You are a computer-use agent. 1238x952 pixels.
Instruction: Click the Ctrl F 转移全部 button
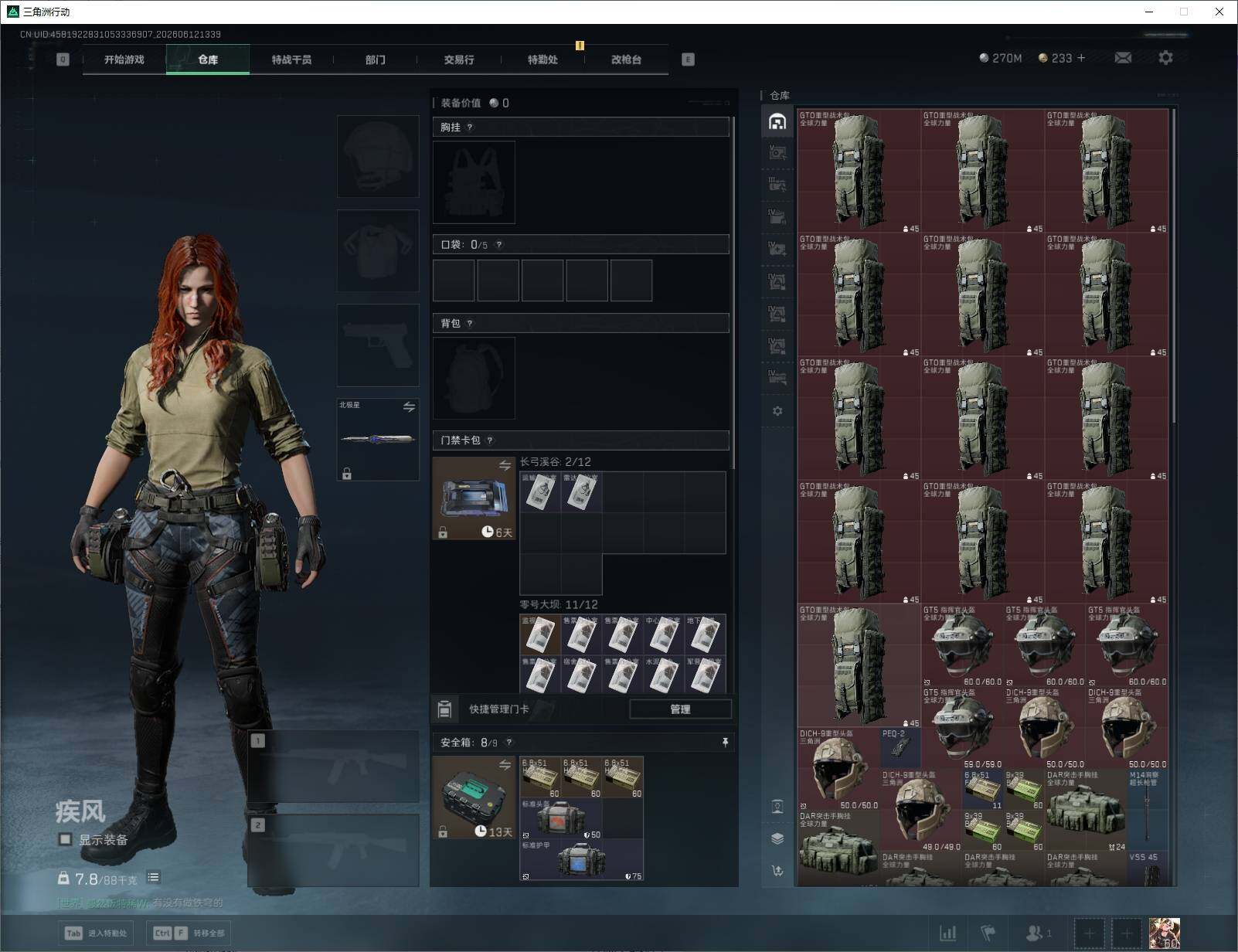[x=189, y=933]
